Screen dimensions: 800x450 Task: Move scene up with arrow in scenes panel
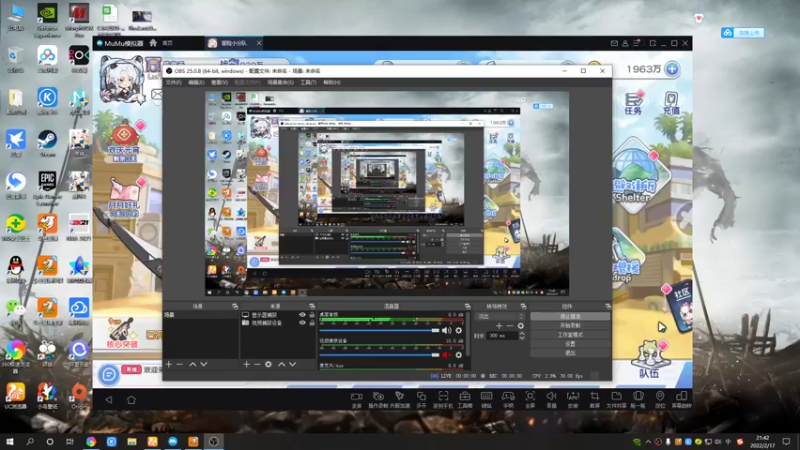point(193,364)
